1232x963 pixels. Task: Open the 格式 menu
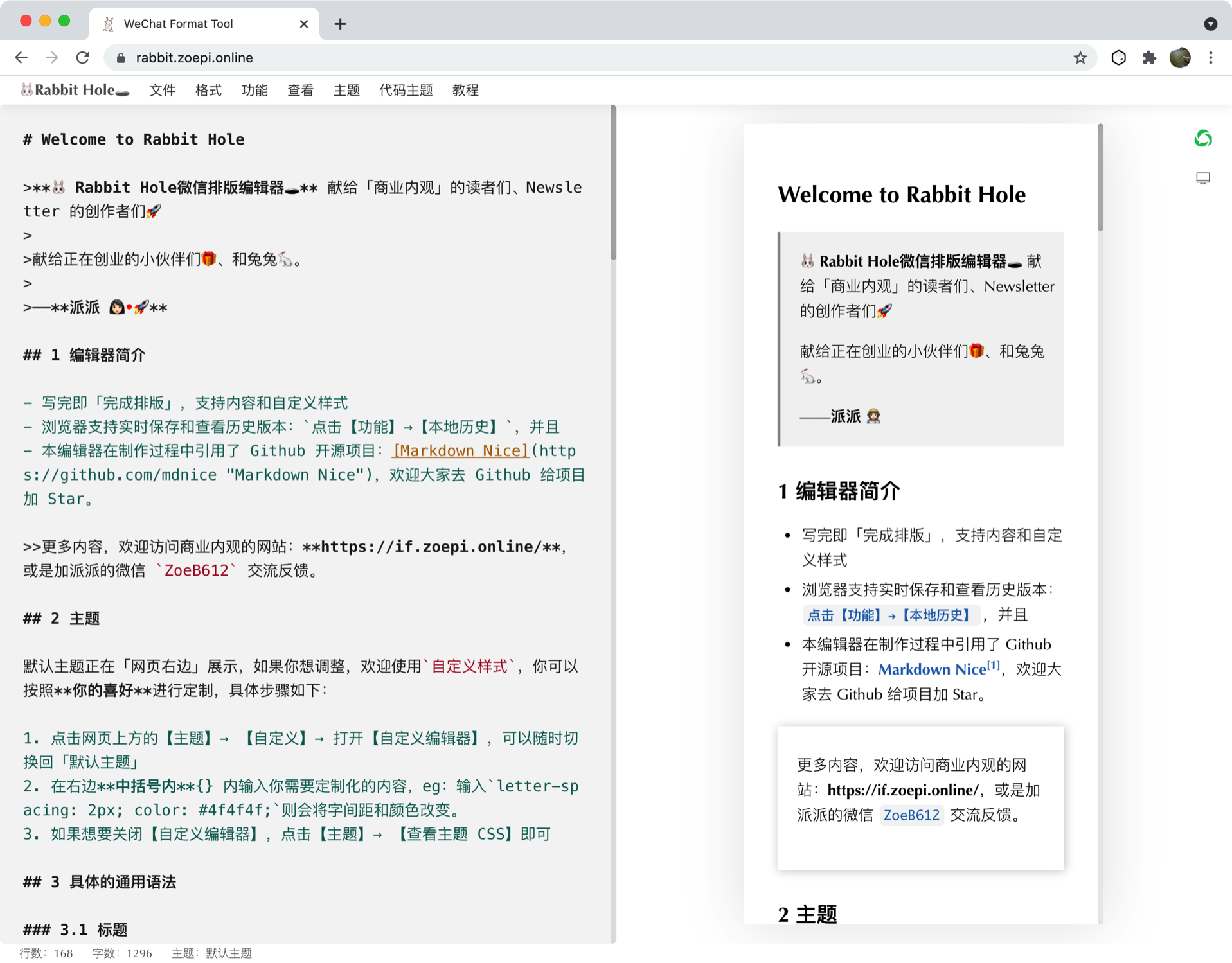pos(208,91)
